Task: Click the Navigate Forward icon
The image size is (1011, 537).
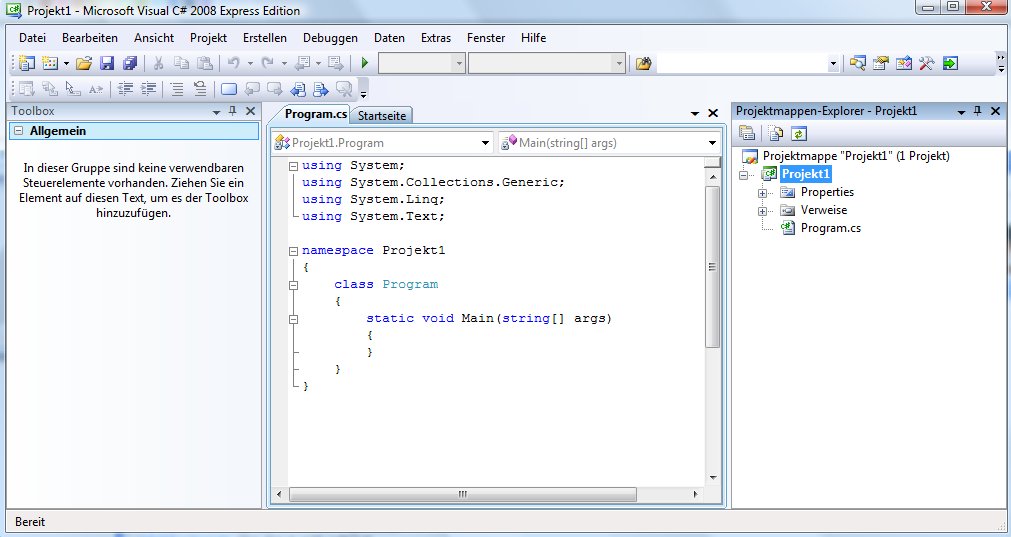Action: (335, 63)
